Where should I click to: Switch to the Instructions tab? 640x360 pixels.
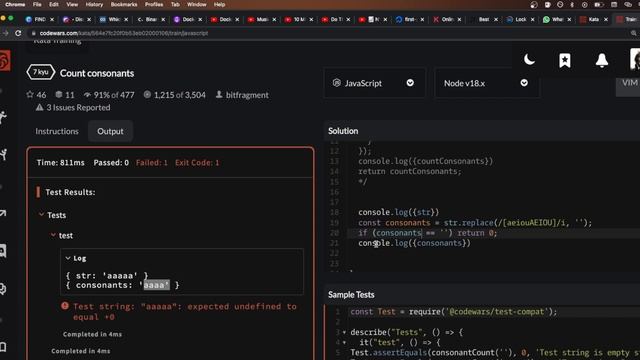(57, 131)
